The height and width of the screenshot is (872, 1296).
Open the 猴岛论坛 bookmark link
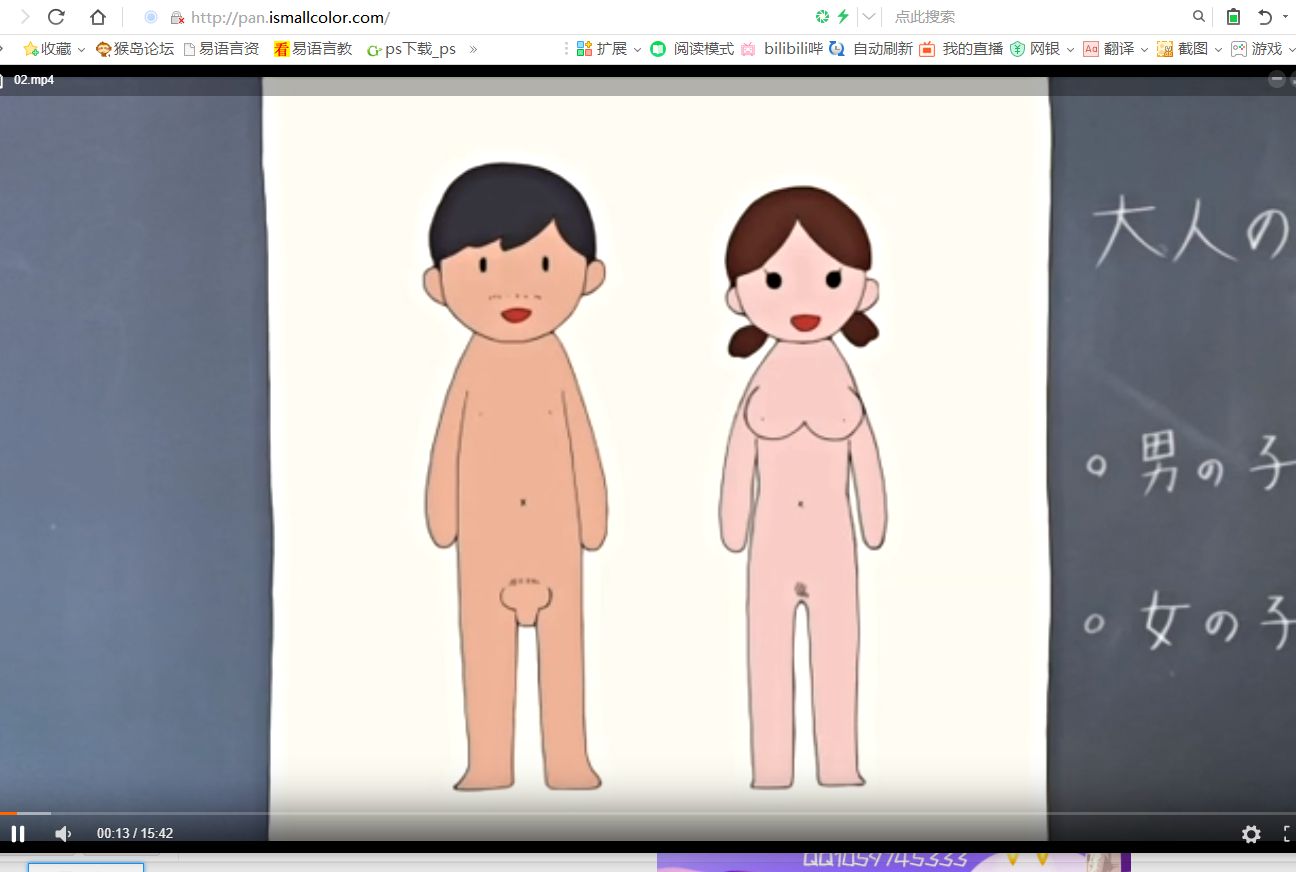point(135,49)
